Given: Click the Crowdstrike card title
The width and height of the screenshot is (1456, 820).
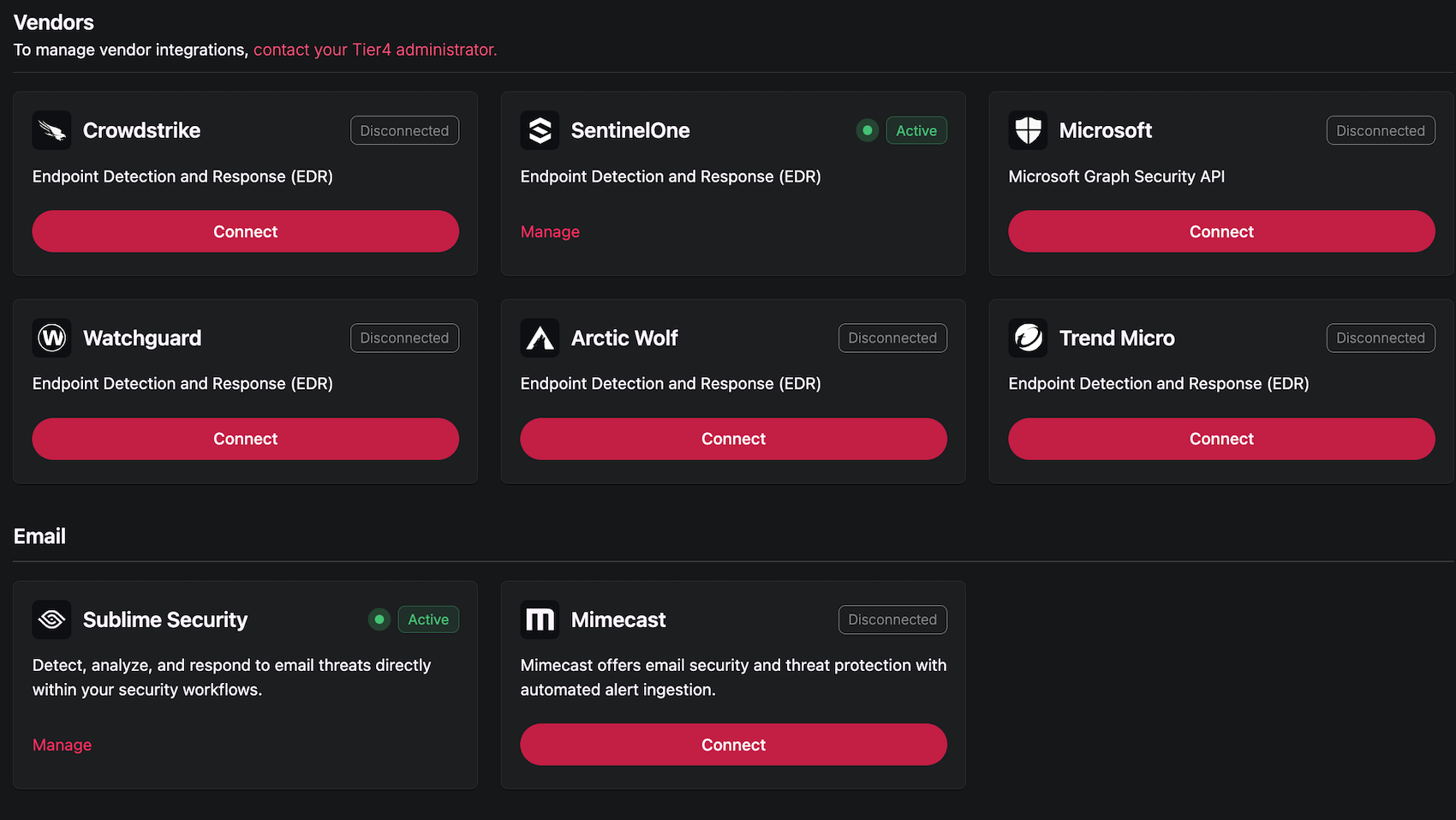Looking at the screenshot, I should (x=141, y=130).
